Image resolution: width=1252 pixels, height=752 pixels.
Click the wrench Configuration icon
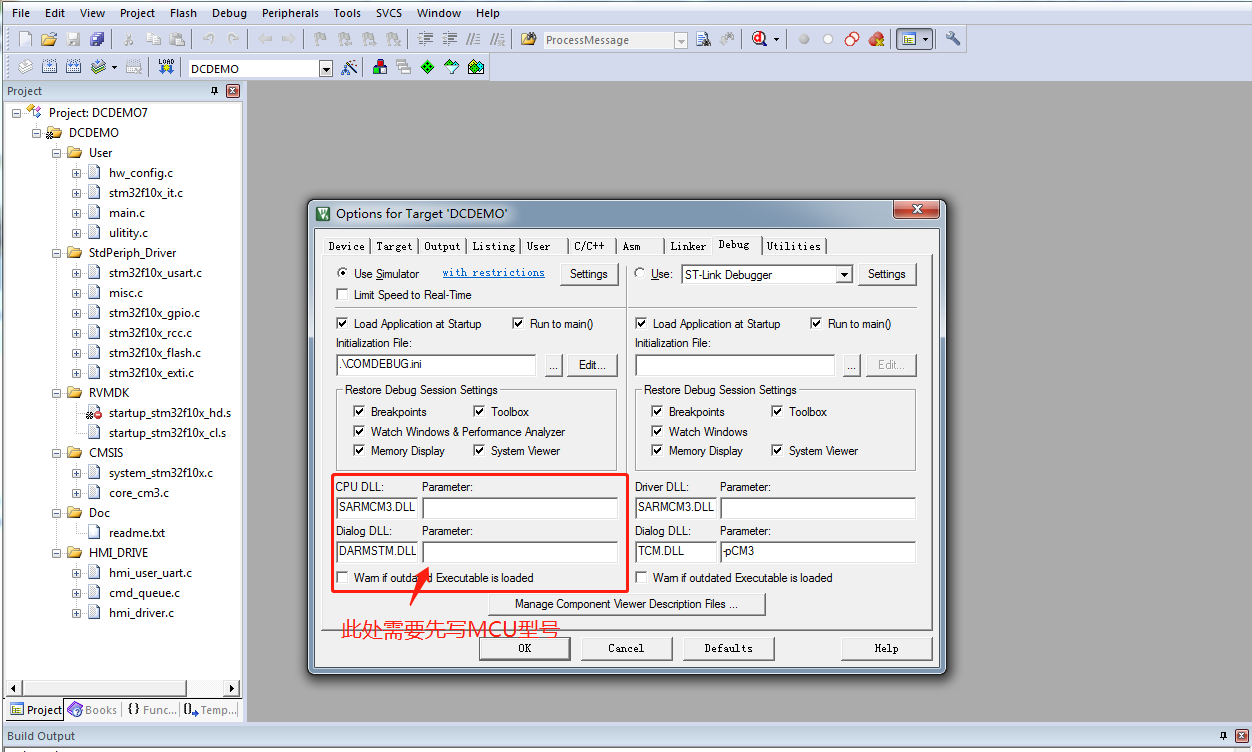point(953,39)
